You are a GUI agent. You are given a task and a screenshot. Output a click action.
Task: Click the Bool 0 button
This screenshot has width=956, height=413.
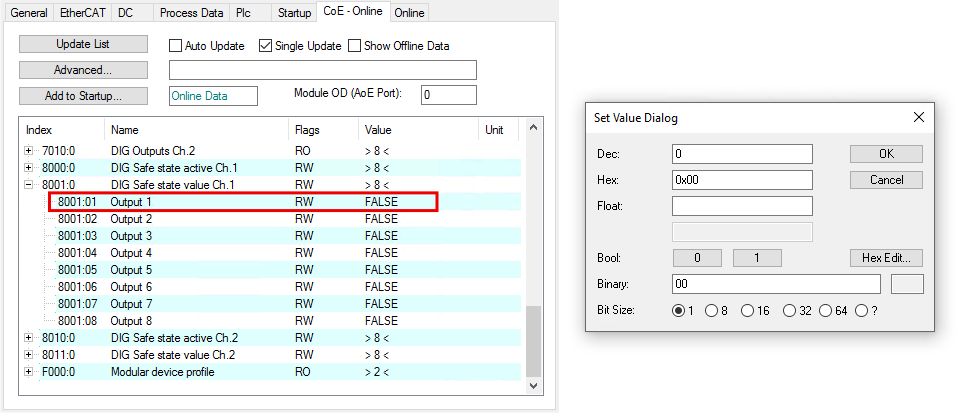697,258
